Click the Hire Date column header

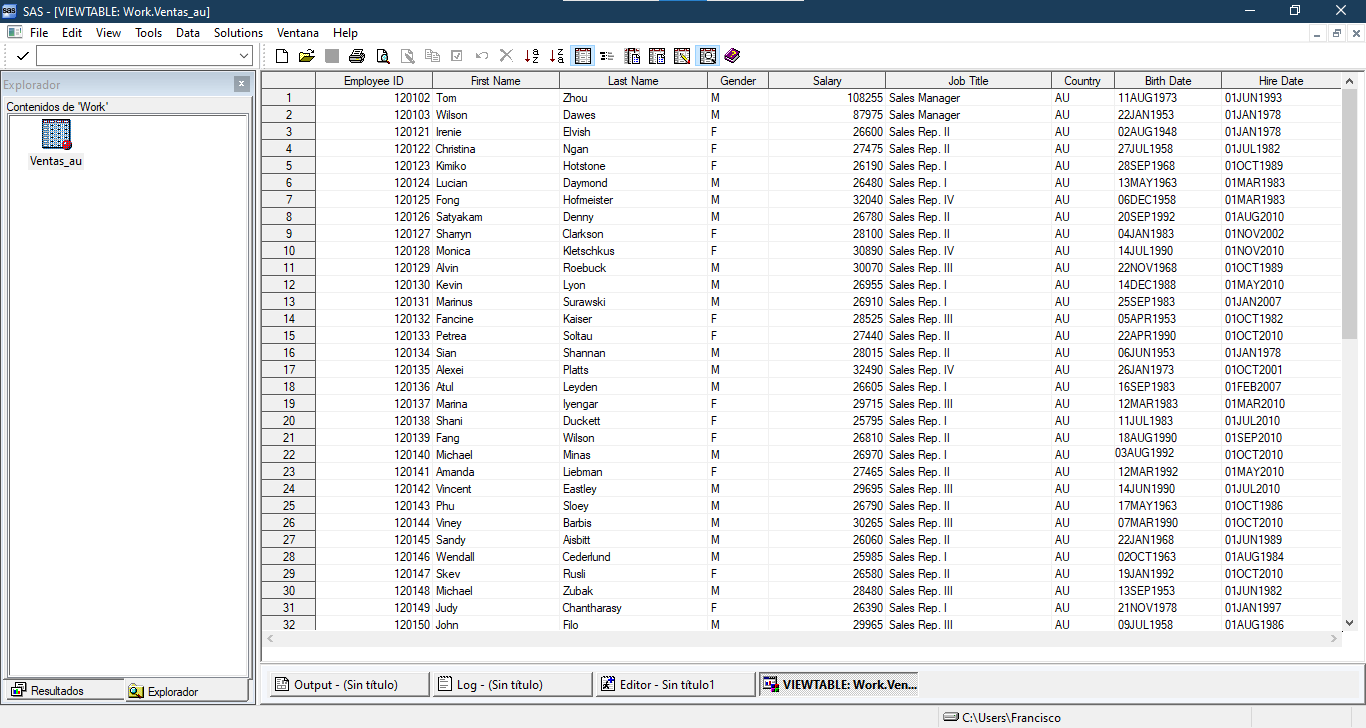1281,81
